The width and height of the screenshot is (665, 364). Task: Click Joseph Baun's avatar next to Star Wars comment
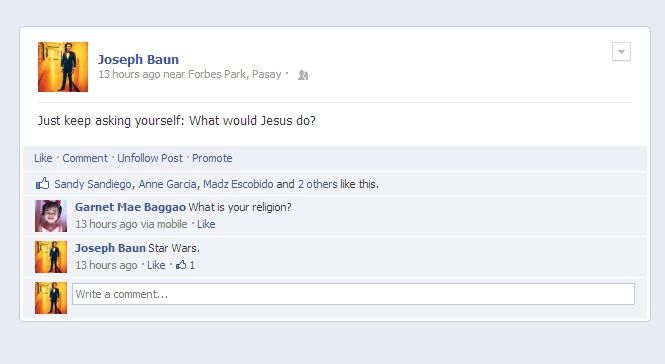point(51,257)
